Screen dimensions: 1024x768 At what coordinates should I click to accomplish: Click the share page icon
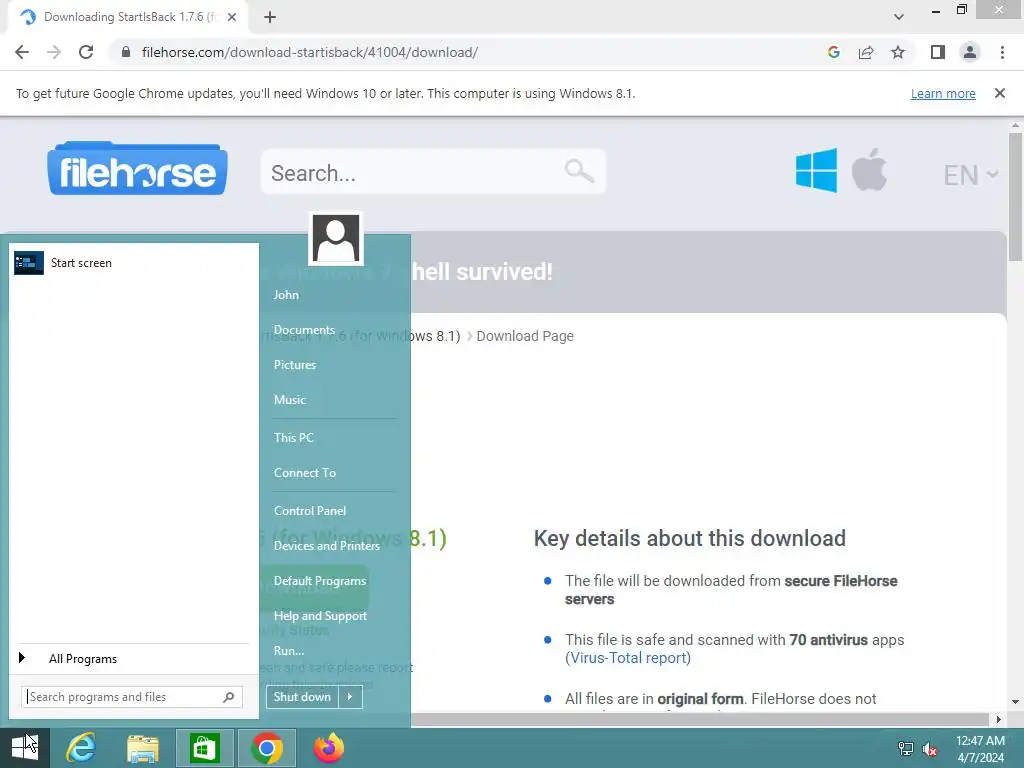pyautogui.click(x=866, y=52)
